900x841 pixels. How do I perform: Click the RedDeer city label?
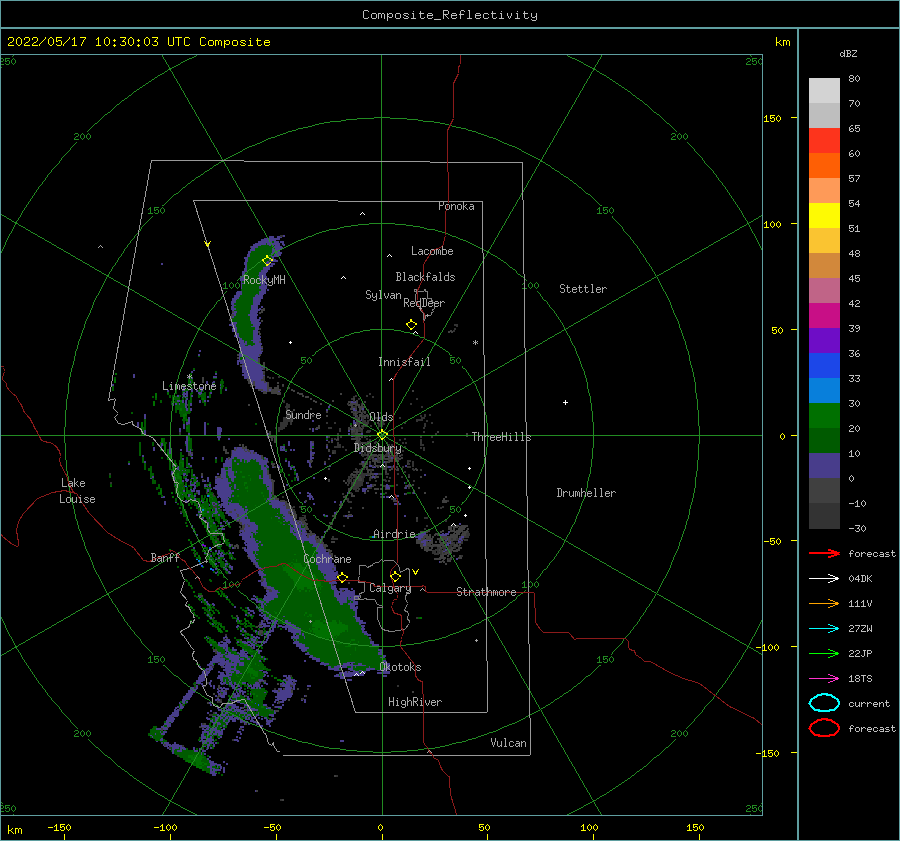[x=424, y=303]
